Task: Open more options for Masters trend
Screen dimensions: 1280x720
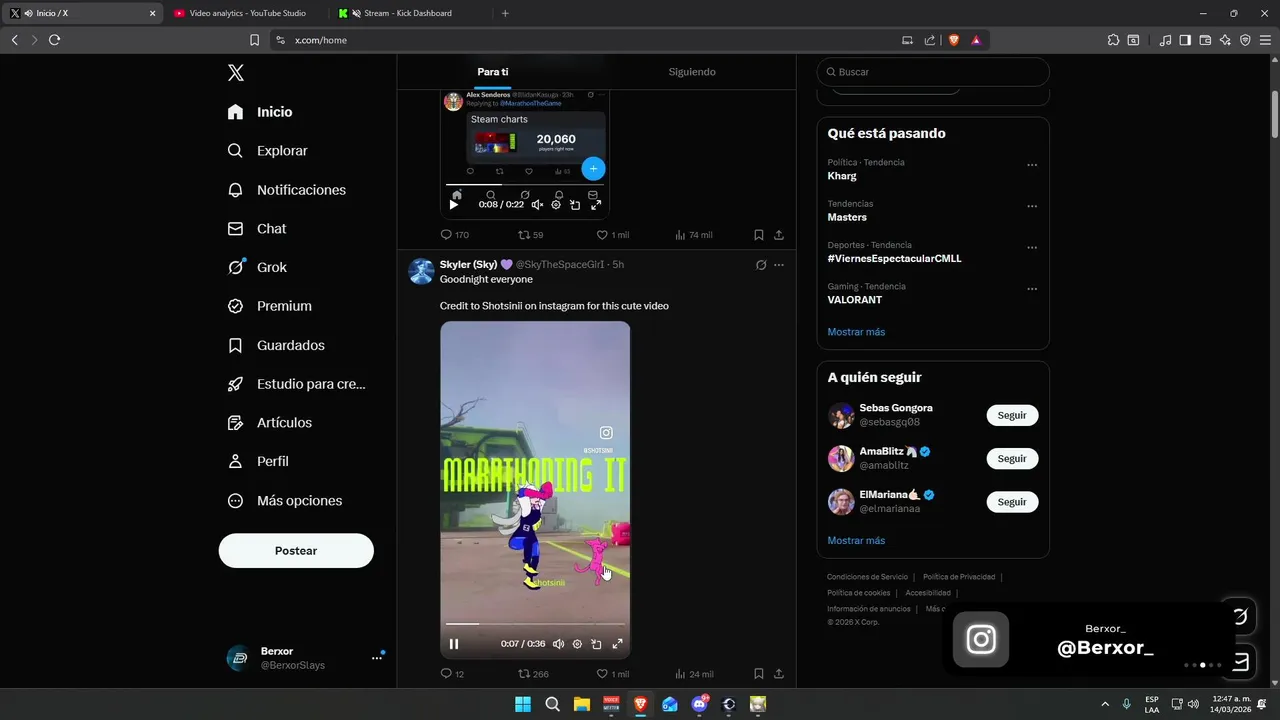Action: point(1032,206)
